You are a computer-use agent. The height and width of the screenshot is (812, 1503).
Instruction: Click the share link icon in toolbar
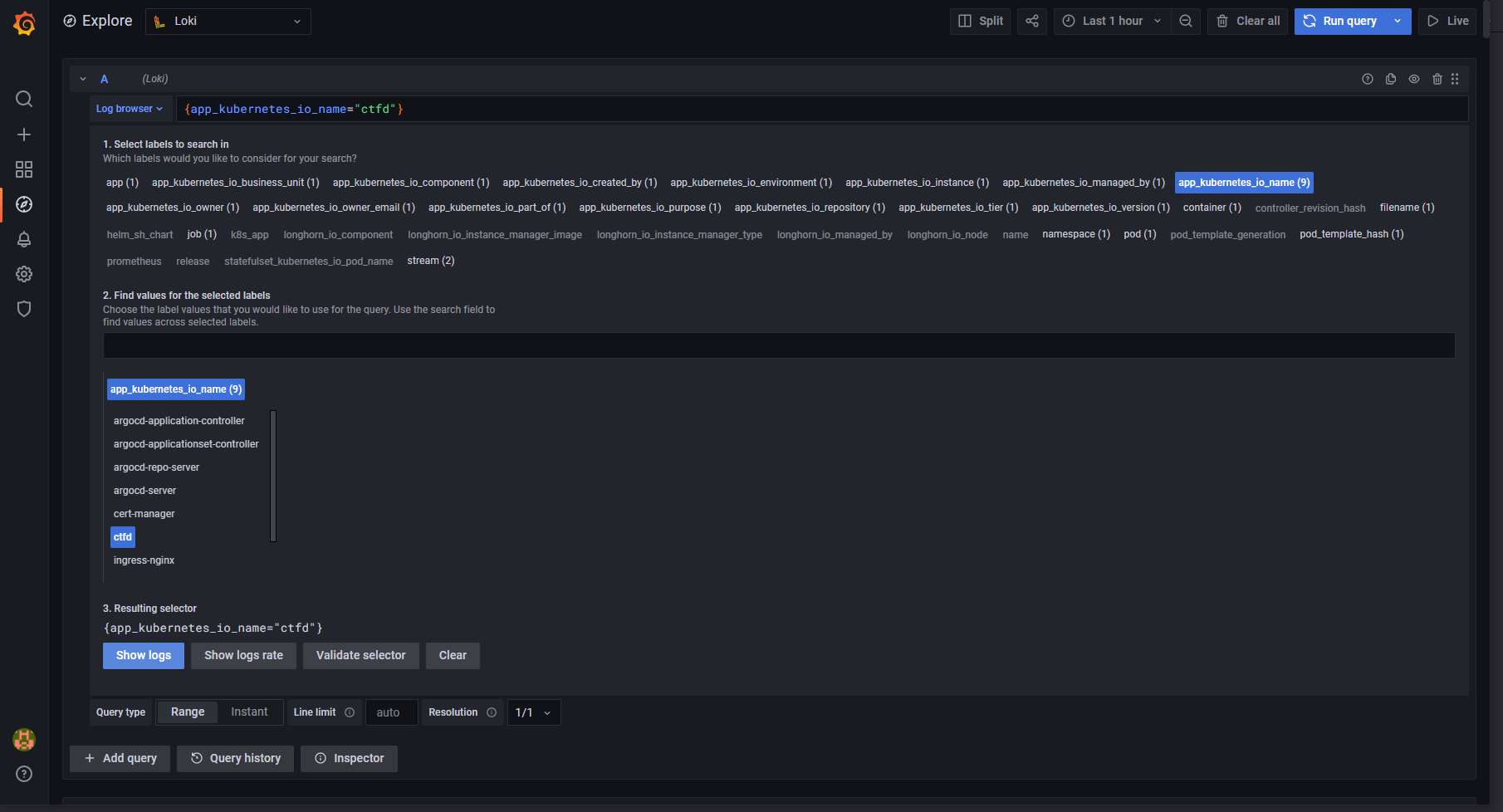point(1031,21)
